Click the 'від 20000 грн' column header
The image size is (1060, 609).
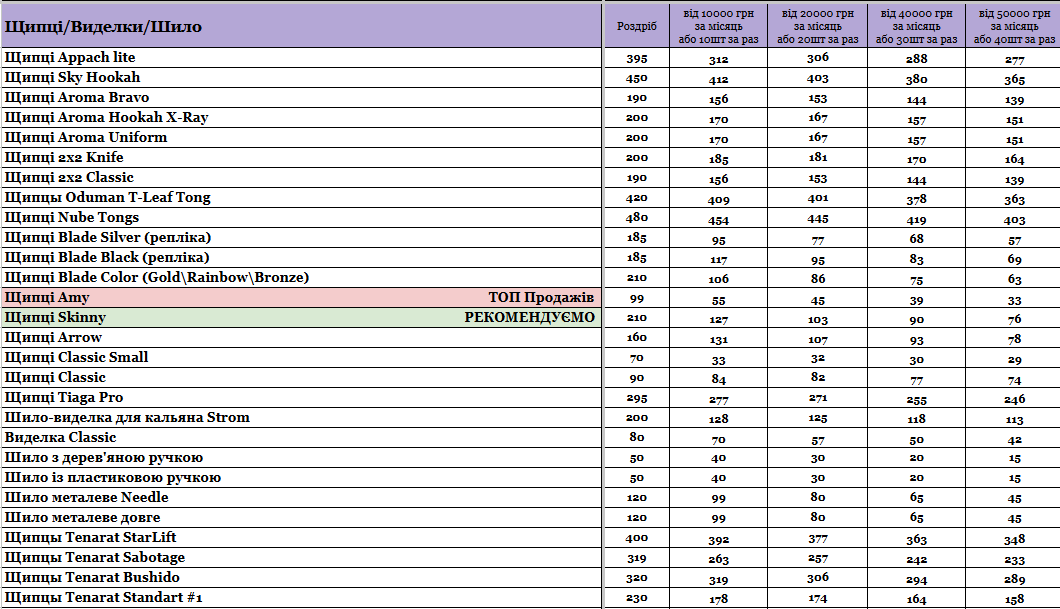817,26
